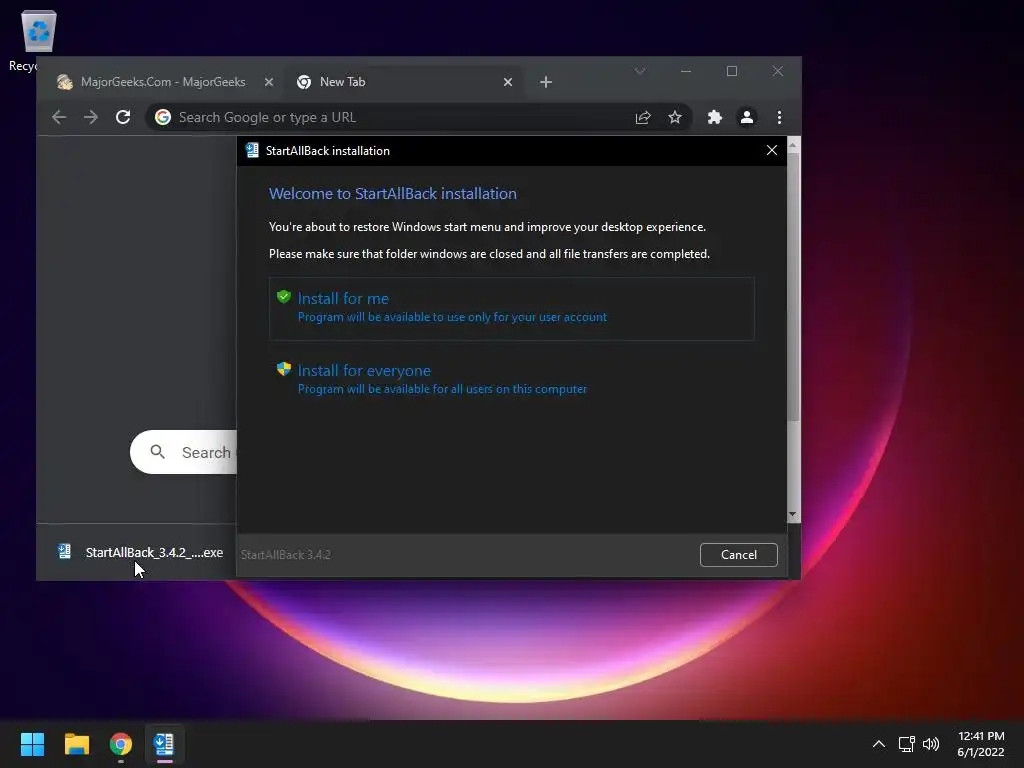Click the share page icon in the address bar

coord(643,117)
